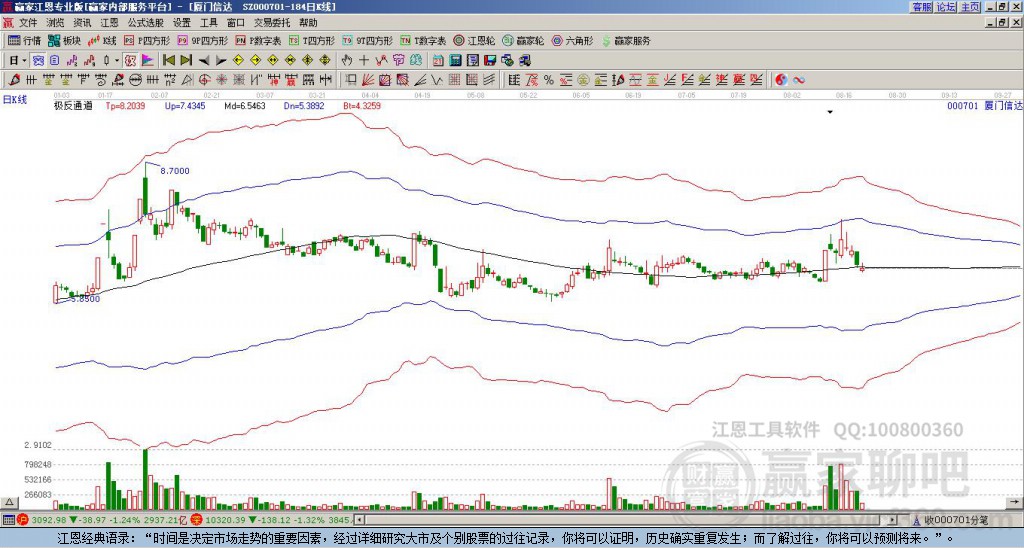Select the crosshair plus cursor tool

click(x=364, y=60)
